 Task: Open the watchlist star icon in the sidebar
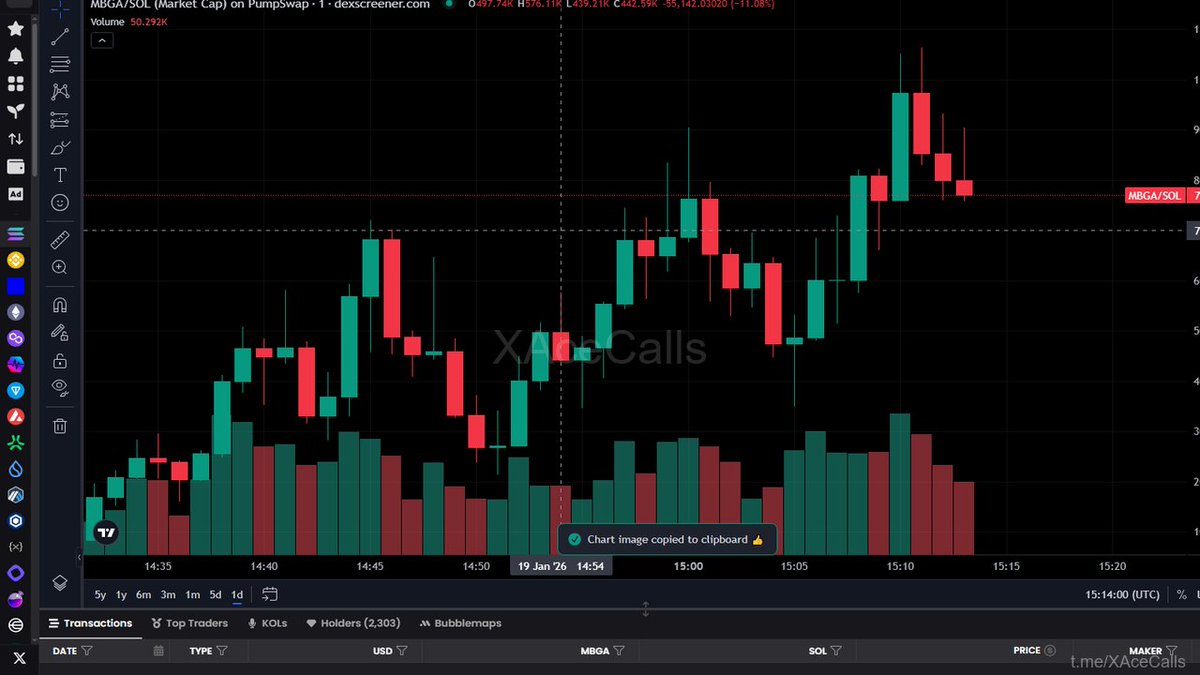click(15, 29)
